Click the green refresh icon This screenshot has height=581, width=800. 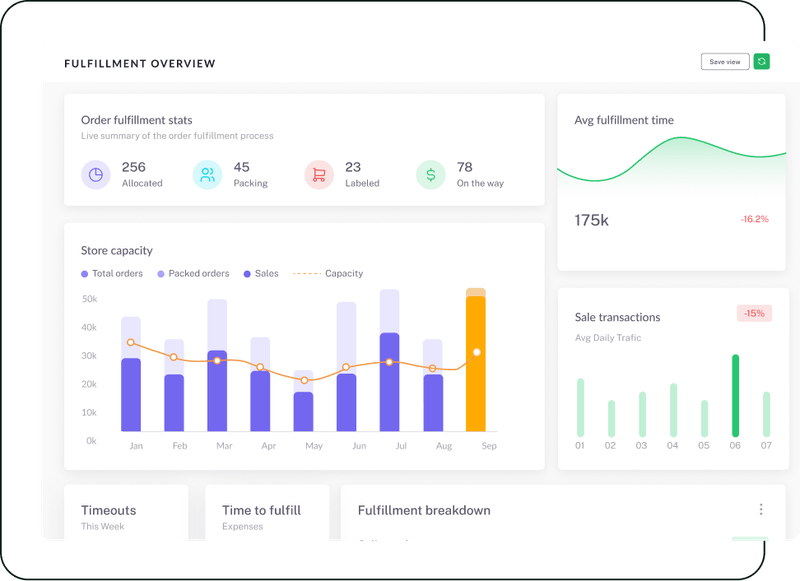(x=762, y=61)
